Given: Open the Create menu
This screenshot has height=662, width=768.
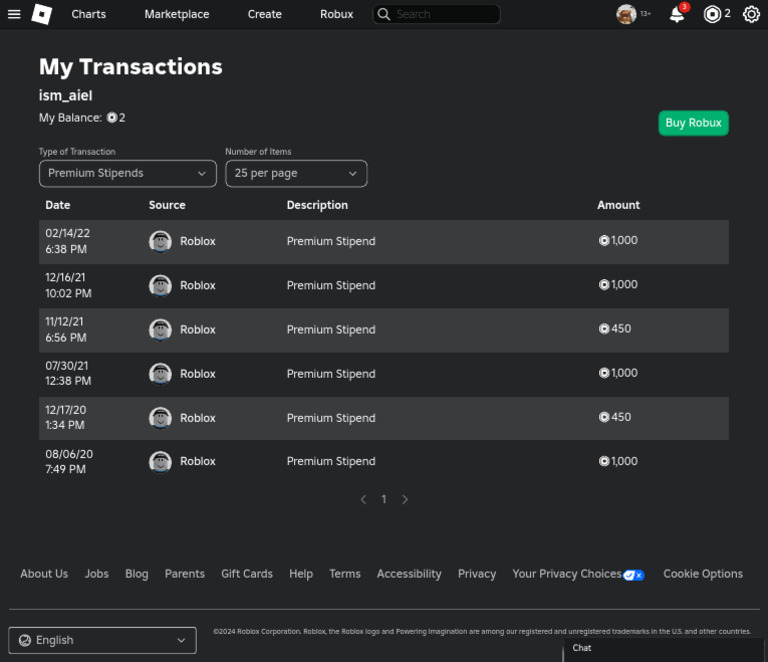Looking at the screenshot, I should click(x=264, y=14).
